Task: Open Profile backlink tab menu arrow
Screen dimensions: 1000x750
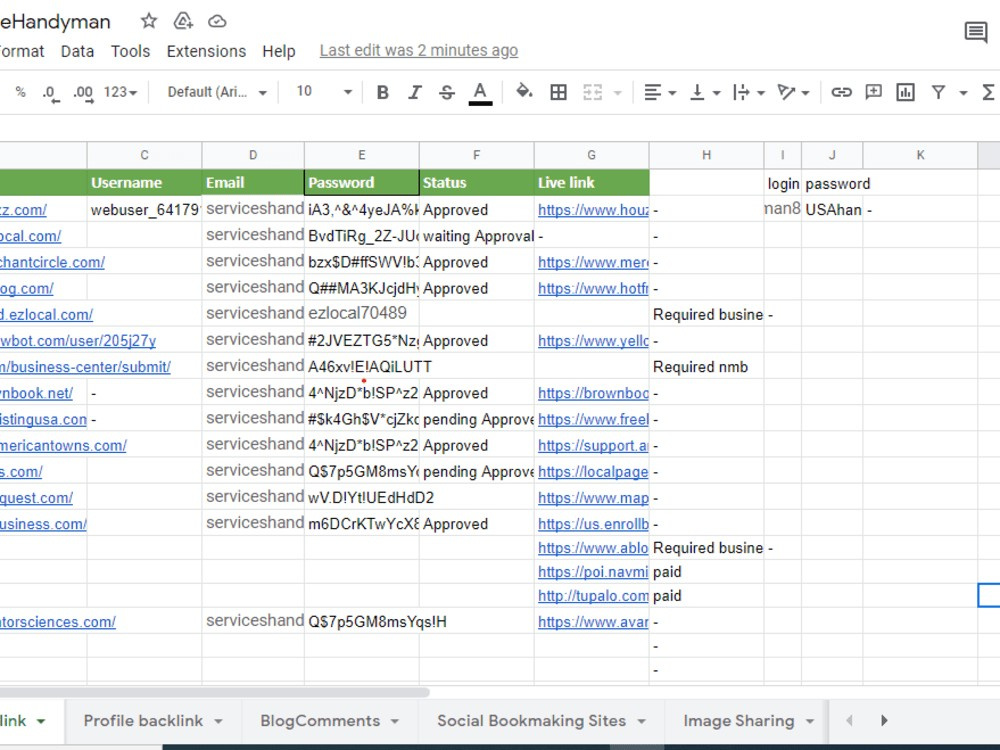Action: (x=218, y=721)
